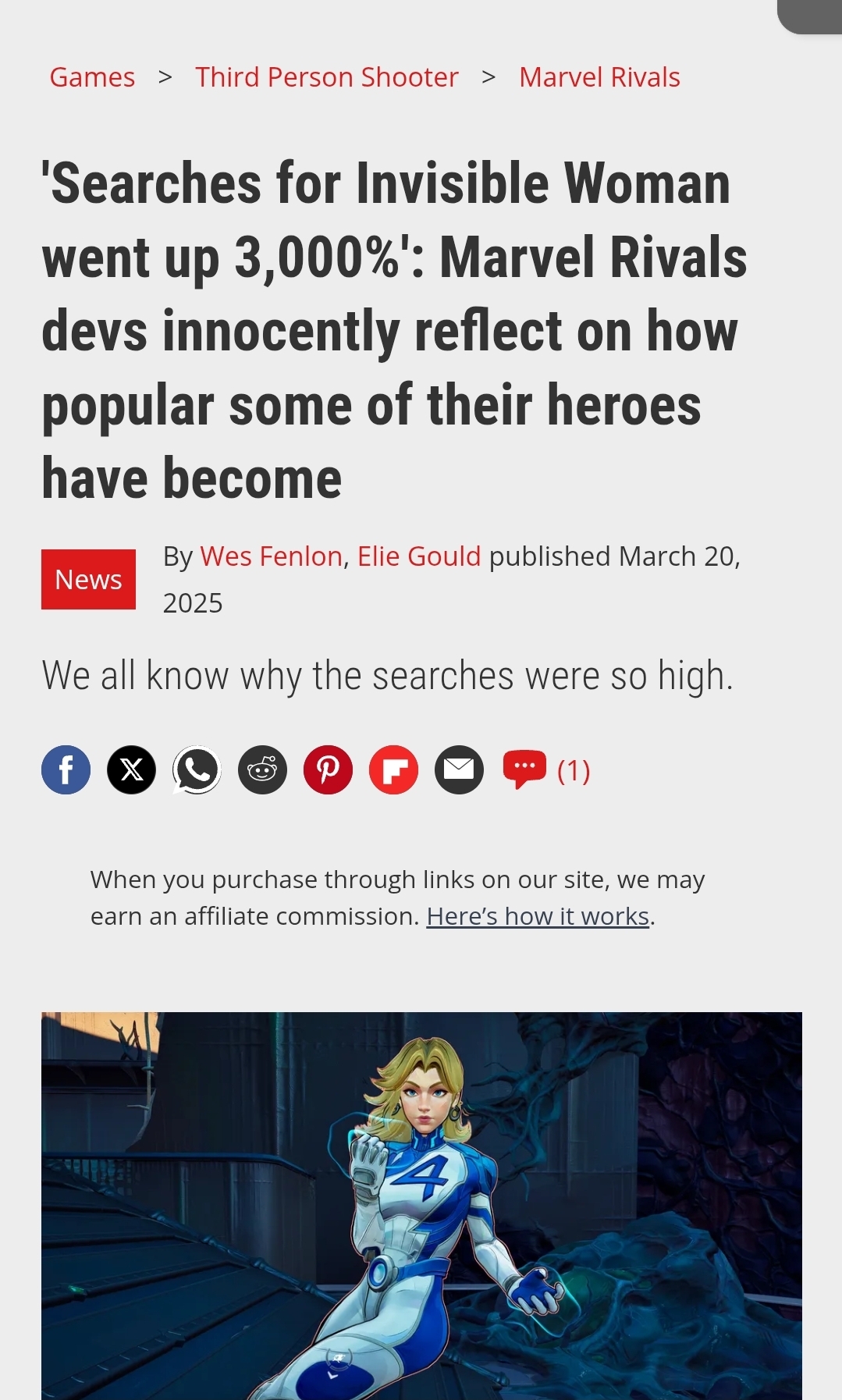The image size is (842, 1400).
Task: Share article on Reddit
Action: (262, 769)
